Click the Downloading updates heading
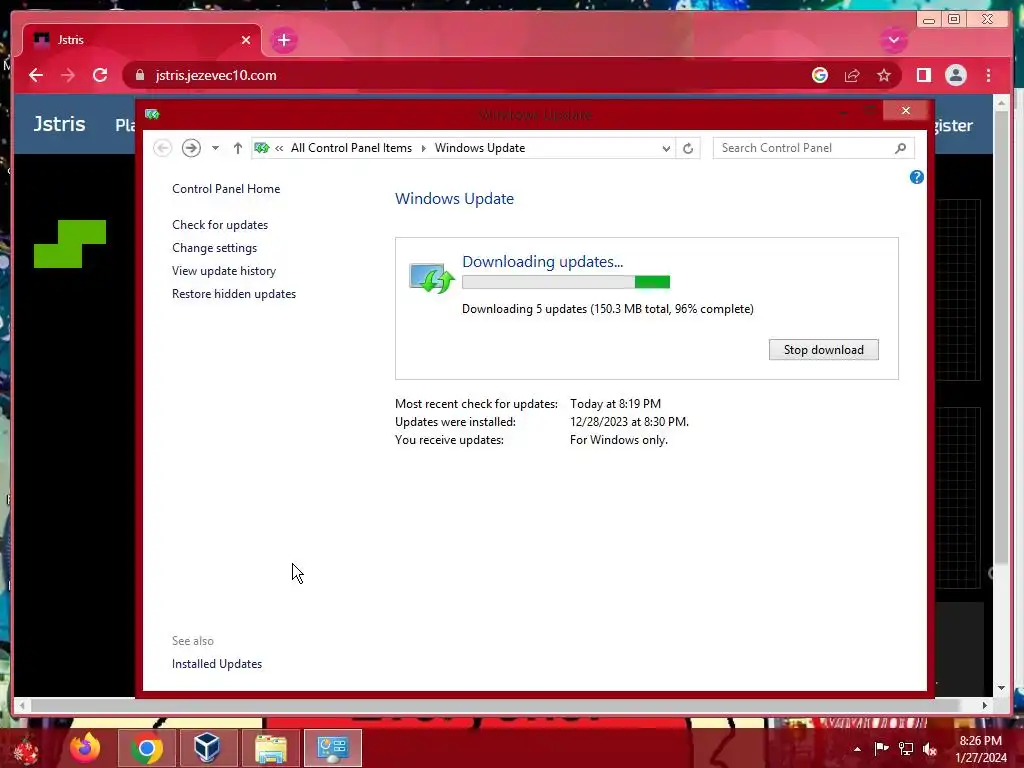1024x768 pixels. pos(543,262)
